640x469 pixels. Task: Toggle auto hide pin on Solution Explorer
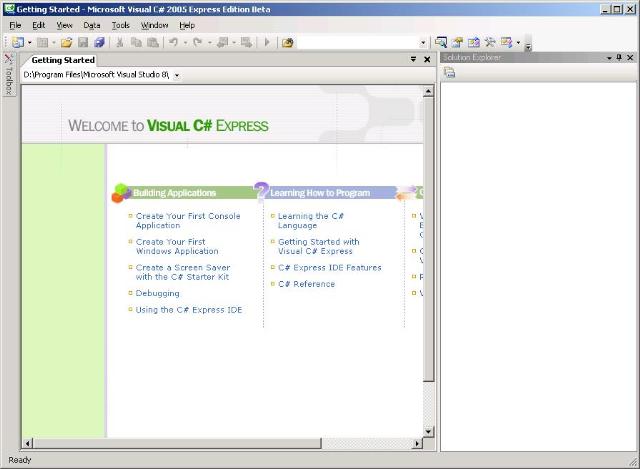[619, 58]
